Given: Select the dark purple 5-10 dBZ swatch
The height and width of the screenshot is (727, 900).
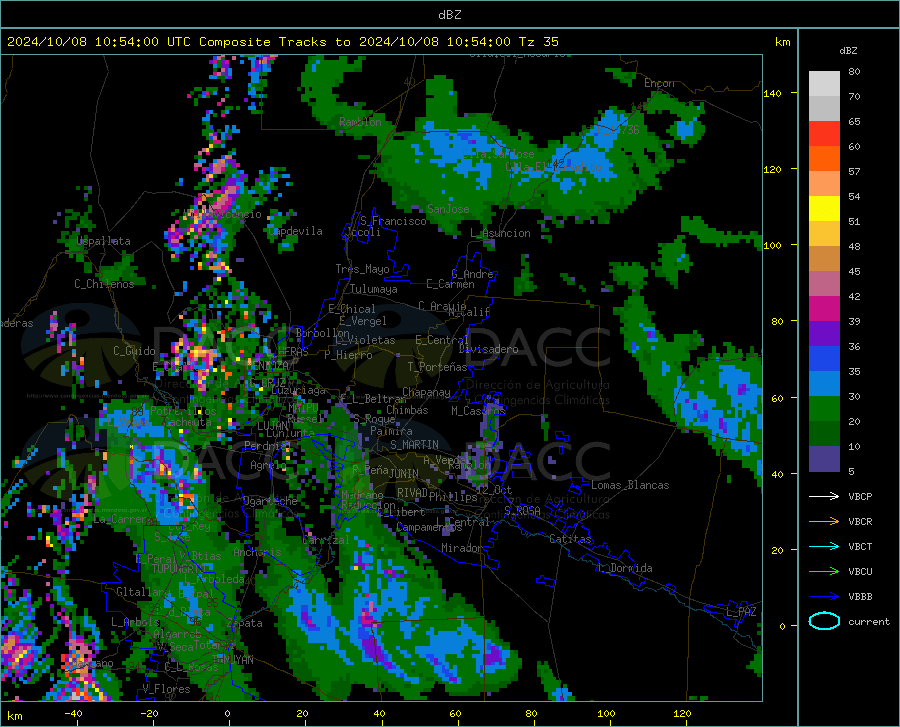Looking at the screenshot, I should point(824,459).
